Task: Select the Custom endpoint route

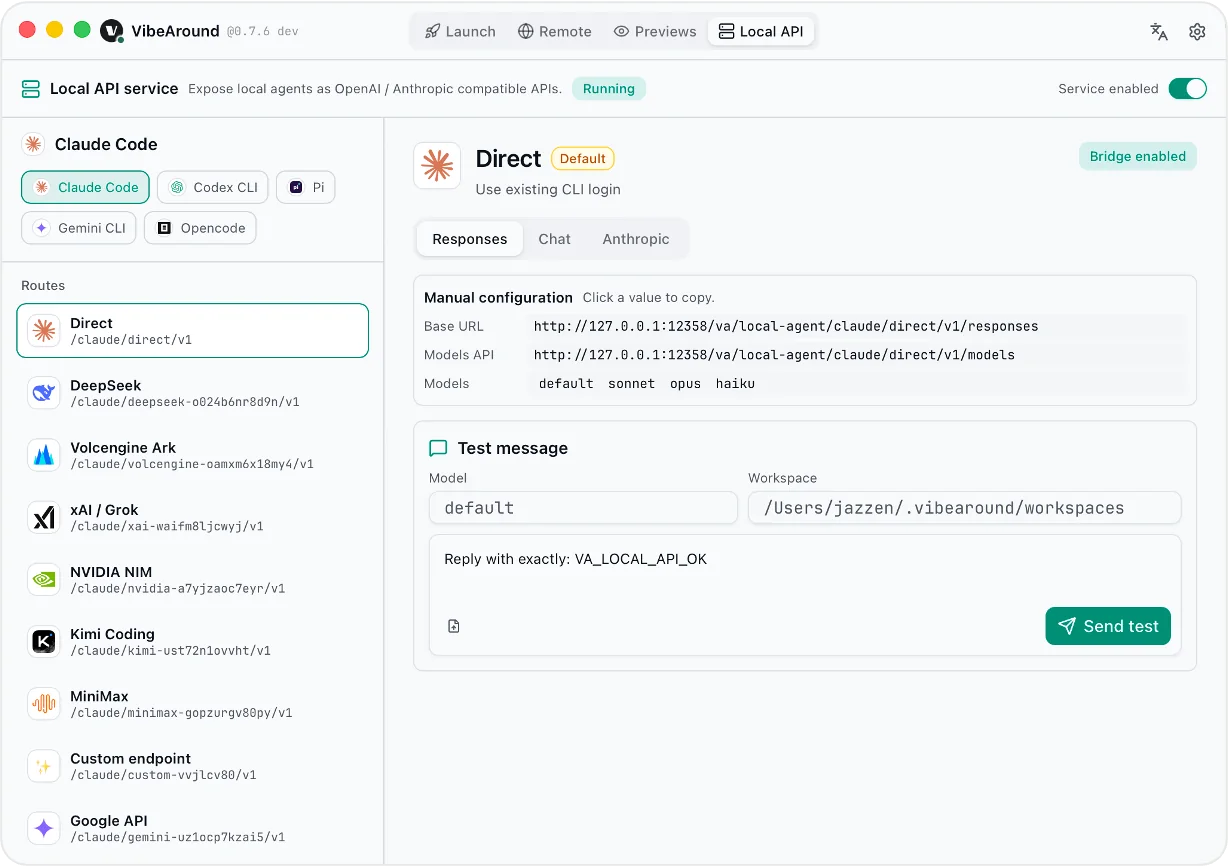Action: 193,766
